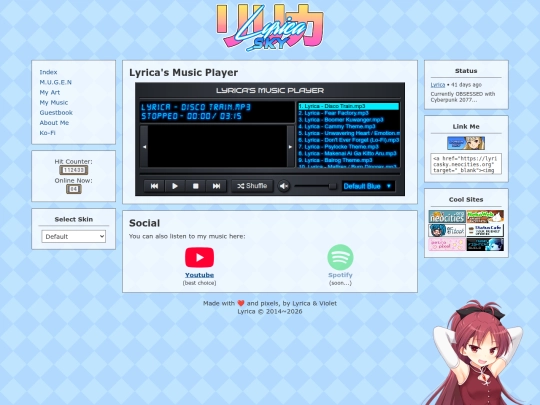The width and height of the screenshot is (540, 405).
Task: Open the About Me page
Action: point(54,123)
